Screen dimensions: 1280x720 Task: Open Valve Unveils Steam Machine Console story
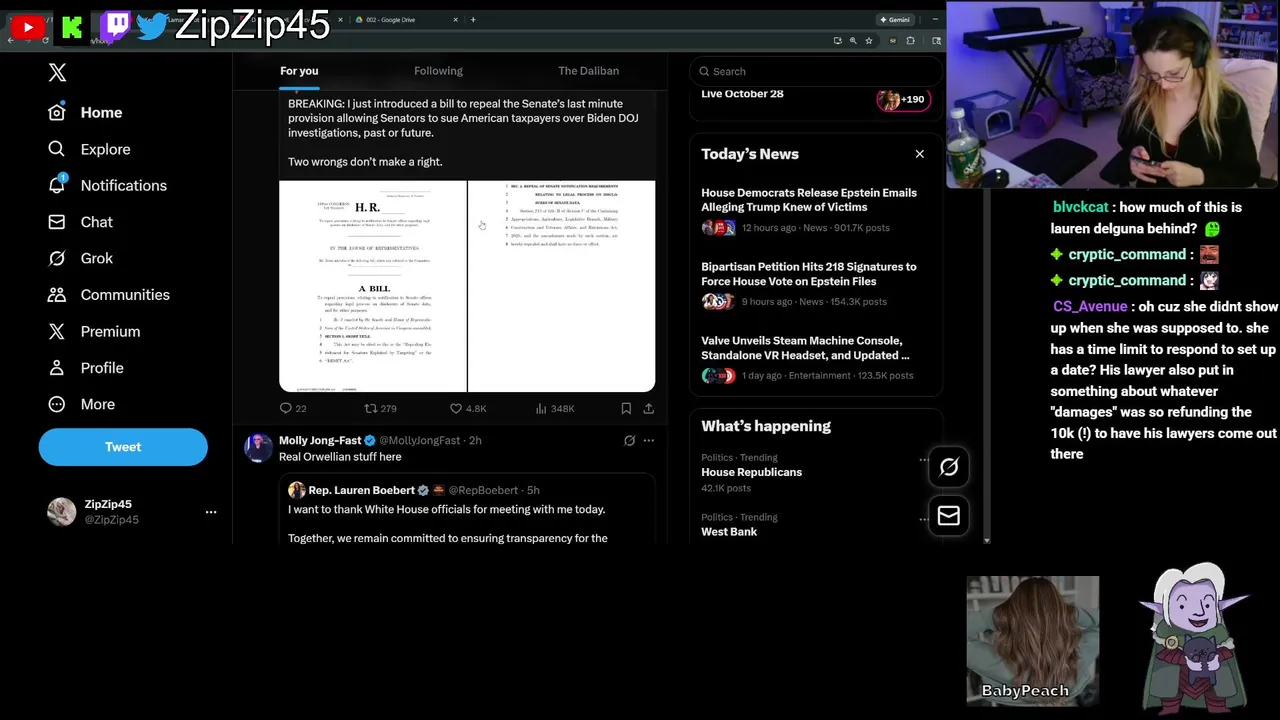pyautogui.click(x=806, y=348)
